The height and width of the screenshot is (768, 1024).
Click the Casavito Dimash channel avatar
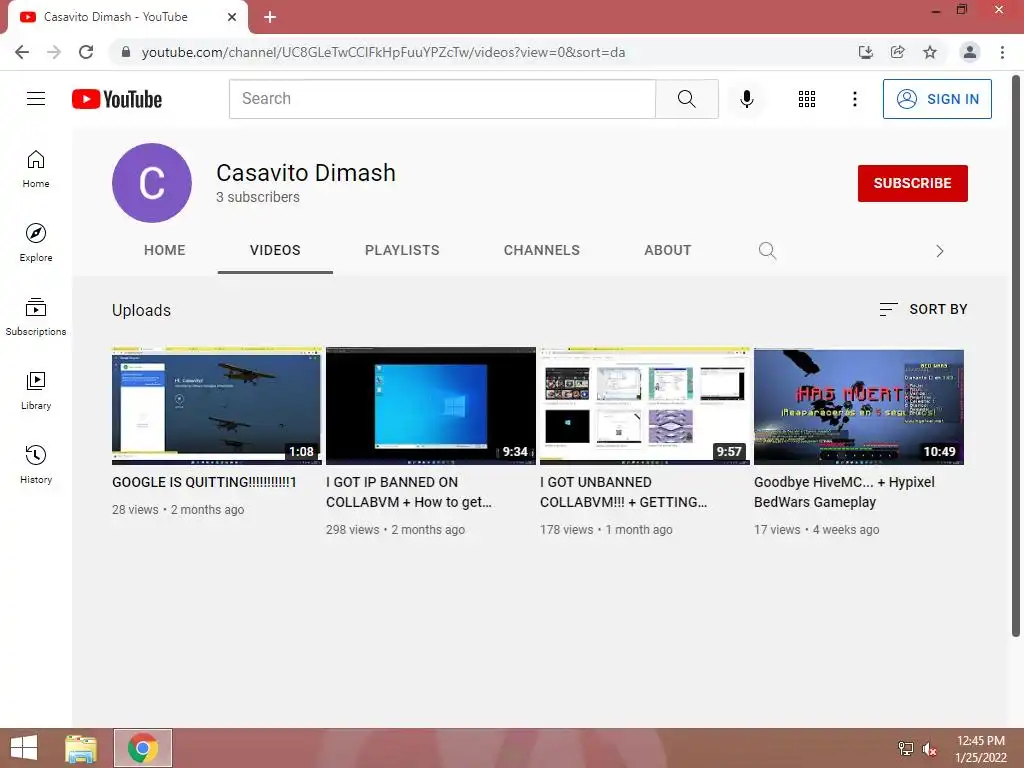tap(152, 183)
